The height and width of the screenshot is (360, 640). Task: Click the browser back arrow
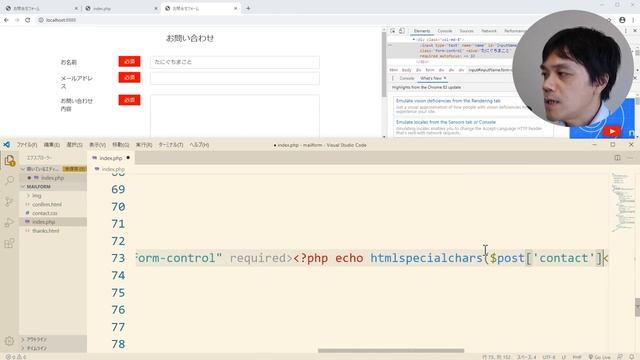[6, 20]
